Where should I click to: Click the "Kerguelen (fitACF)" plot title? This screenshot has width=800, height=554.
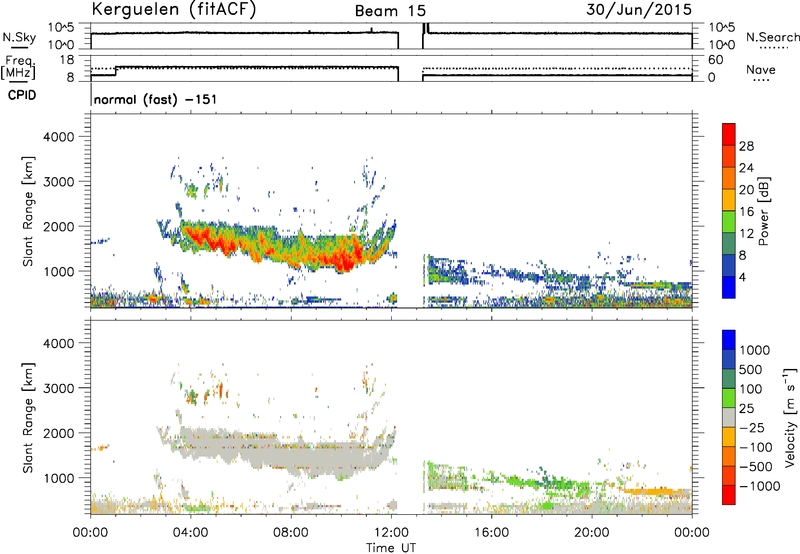click(173, 10)
